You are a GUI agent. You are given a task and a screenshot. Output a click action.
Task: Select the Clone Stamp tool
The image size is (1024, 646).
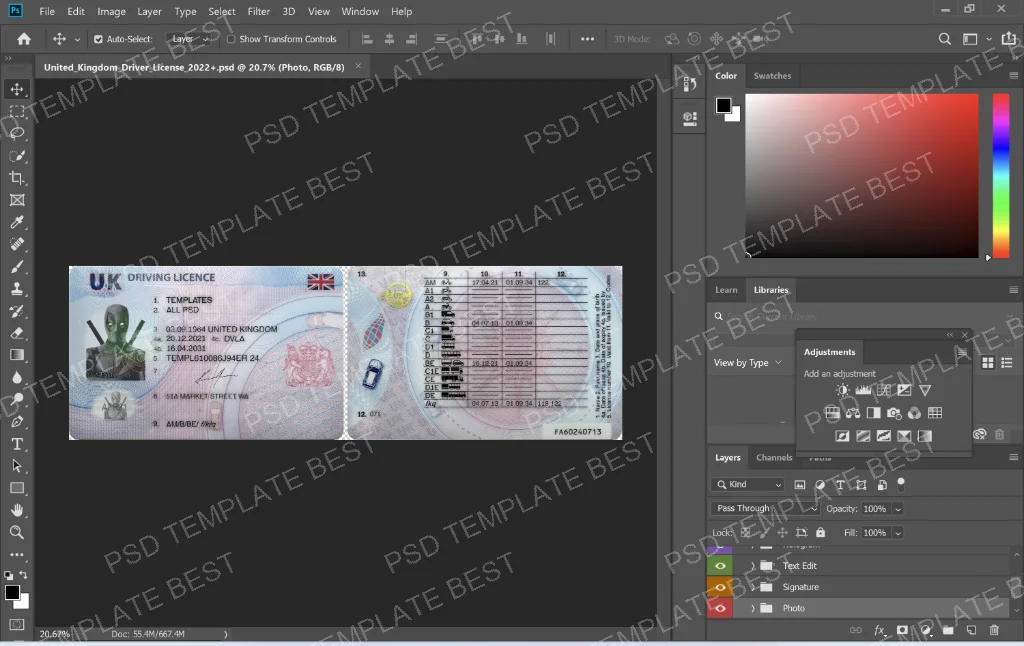[17, 289]
